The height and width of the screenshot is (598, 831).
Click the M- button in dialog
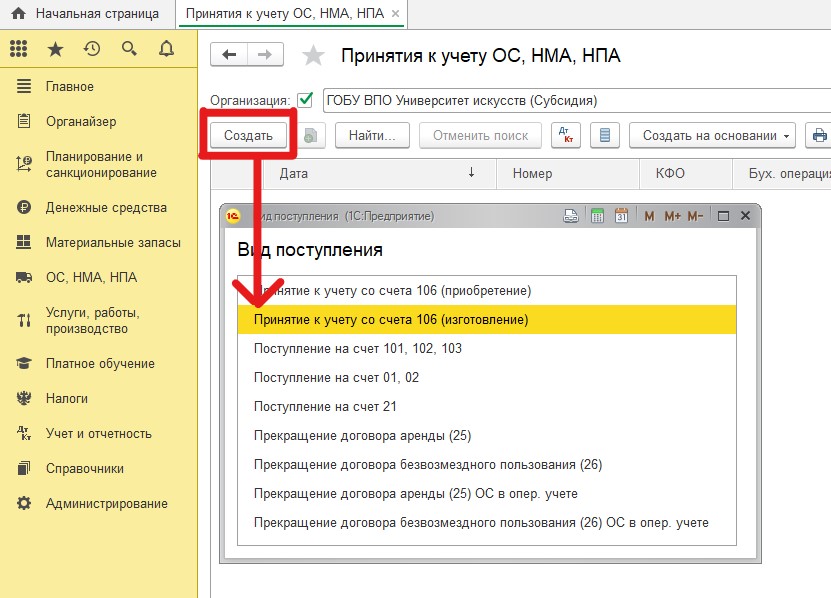tap(695, 216)
